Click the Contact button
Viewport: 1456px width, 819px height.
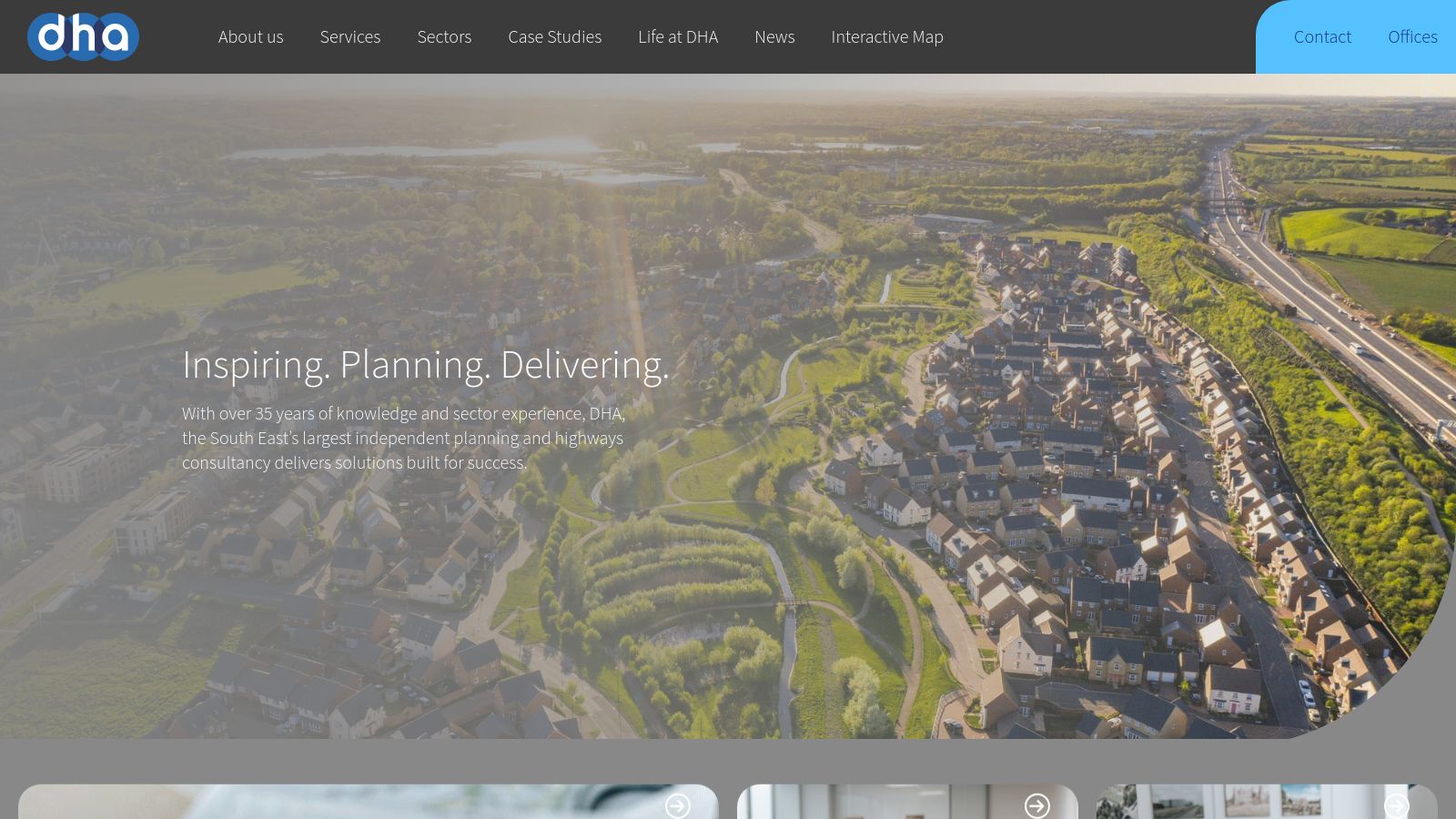click(x=1322, y=36)
